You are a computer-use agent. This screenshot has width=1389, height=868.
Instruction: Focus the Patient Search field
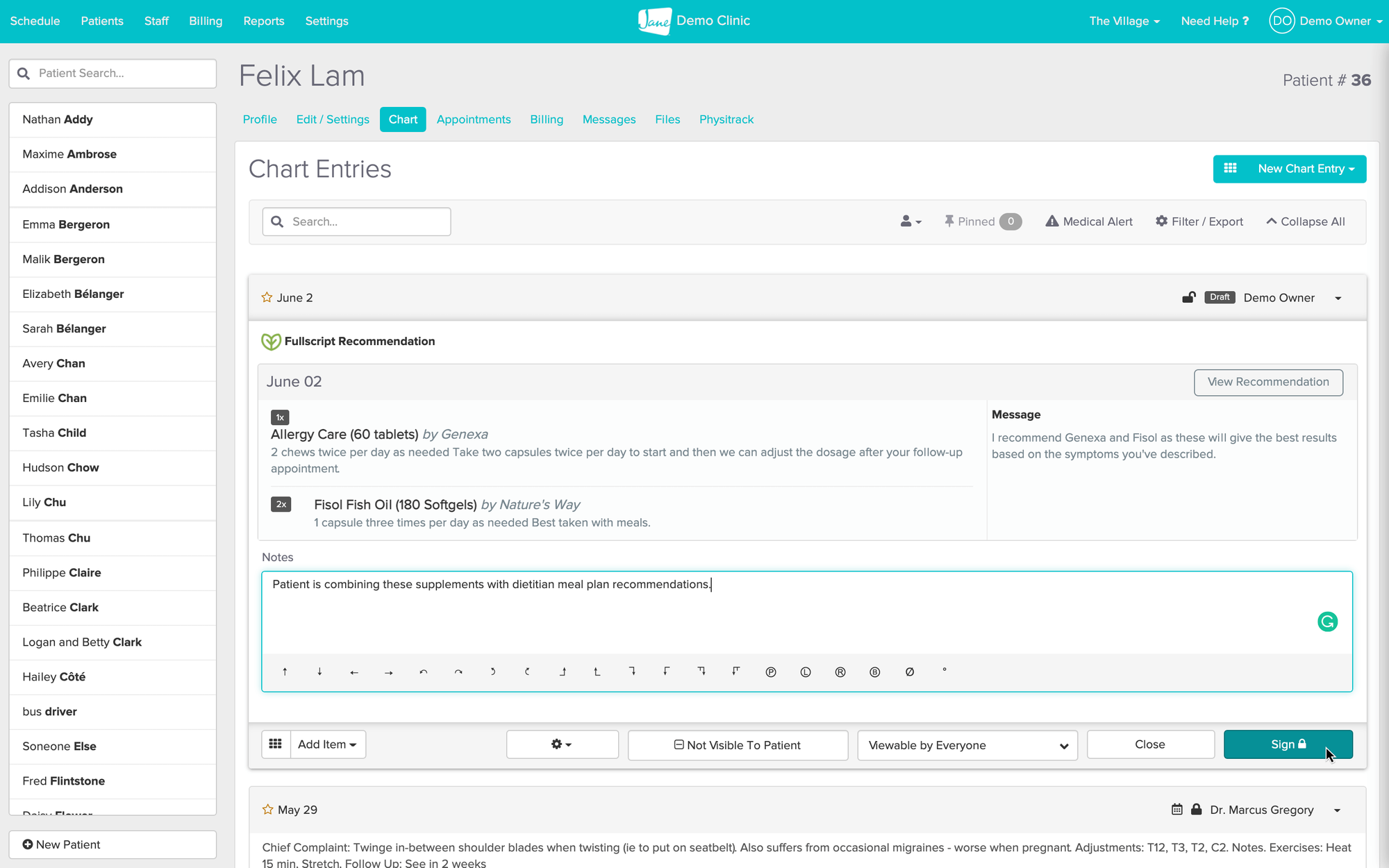[113, 74]
